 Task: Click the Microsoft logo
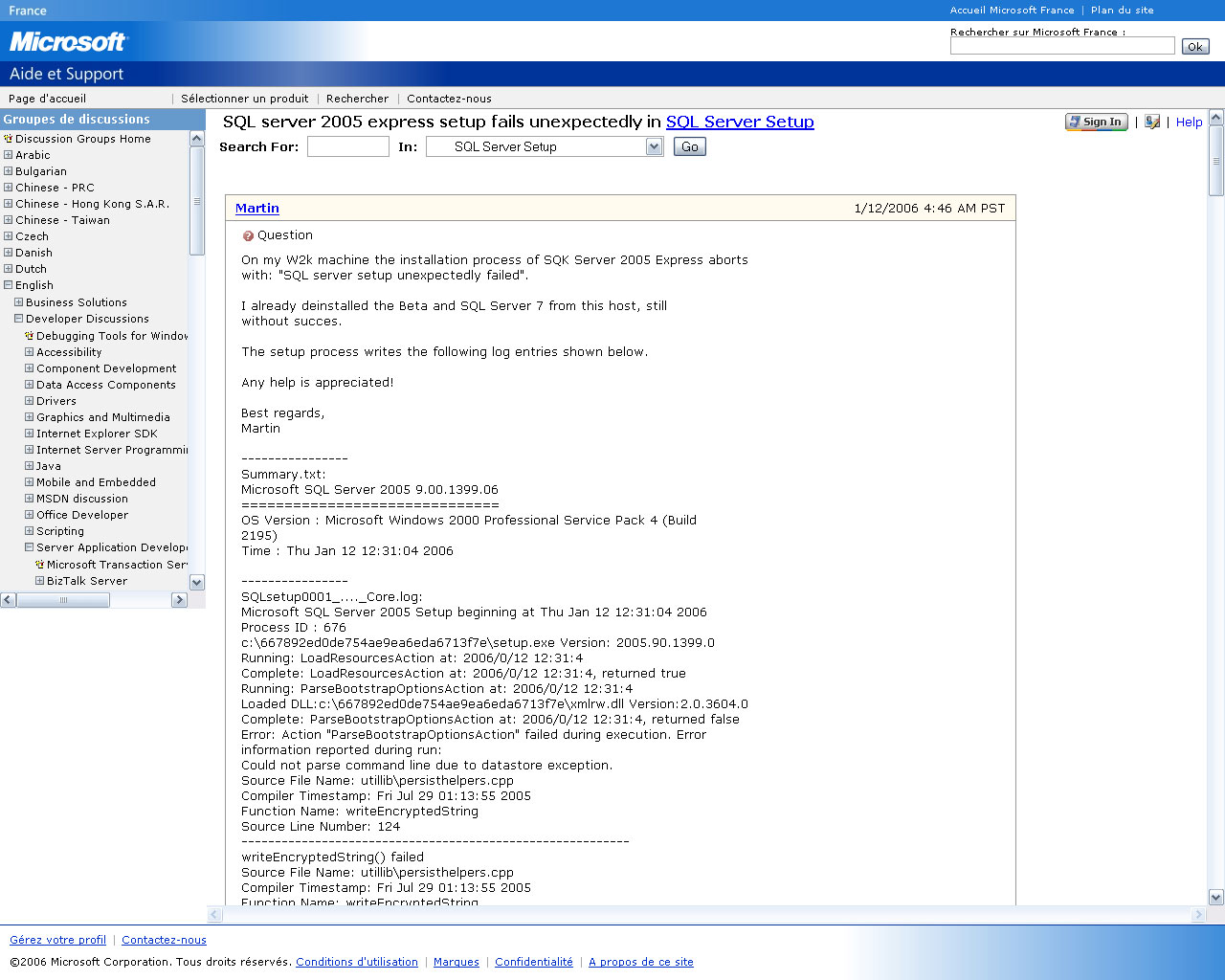tap(67, 41)
